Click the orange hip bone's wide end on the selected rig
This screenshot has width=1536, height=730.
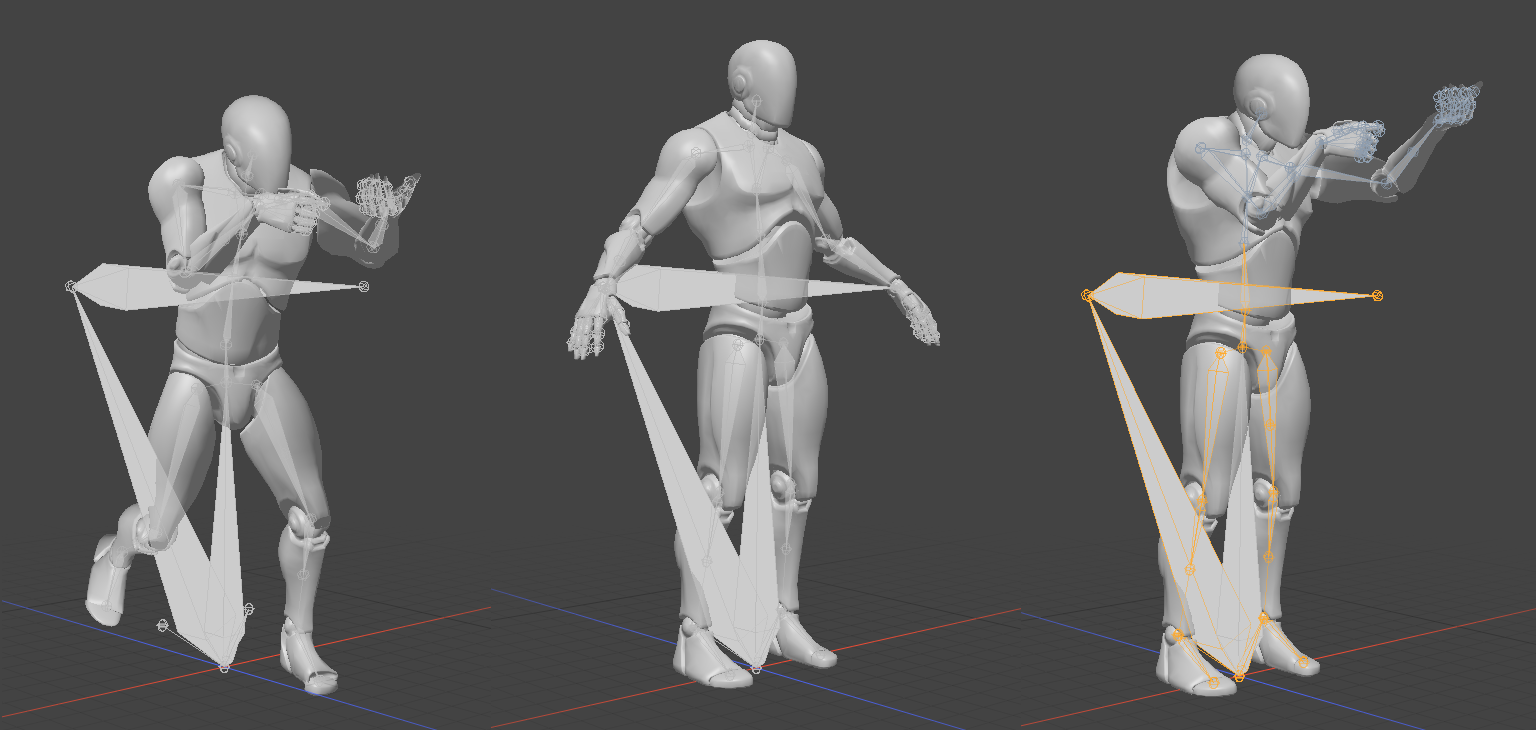click(1087, 295)
